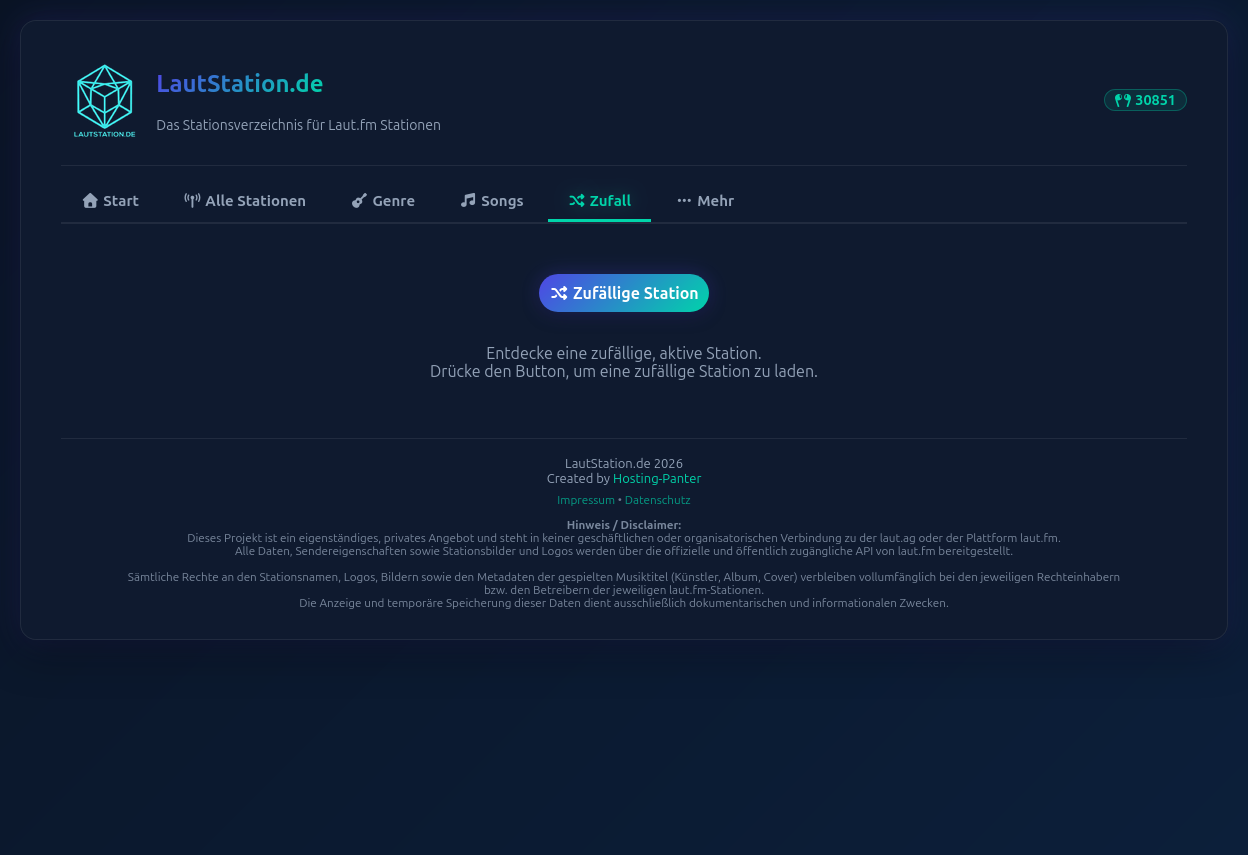Click the line starting "Die Anzeige und temporäre Speicherung"
The width and height of the screenshot is (1248, 855).
(624, 603)
